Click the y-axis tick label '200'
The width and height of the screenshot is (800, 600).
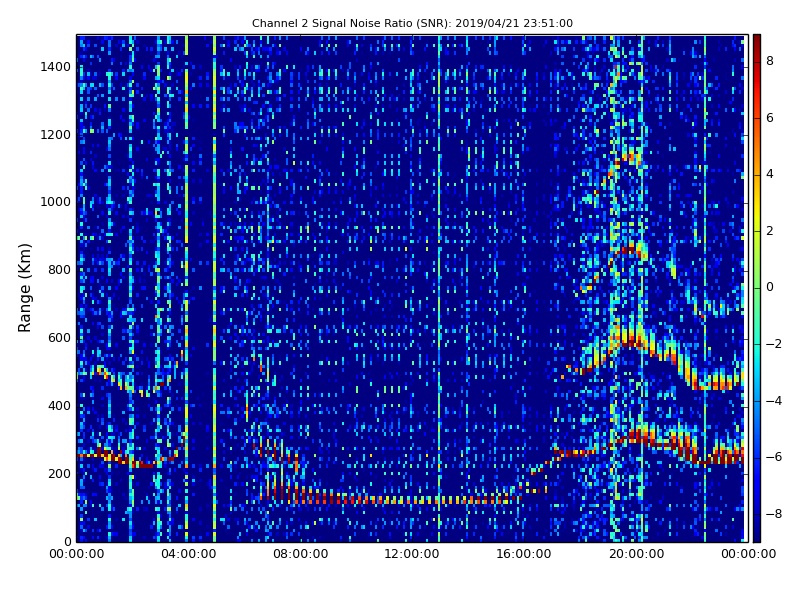pyautogui.click(x=59, y=473)
